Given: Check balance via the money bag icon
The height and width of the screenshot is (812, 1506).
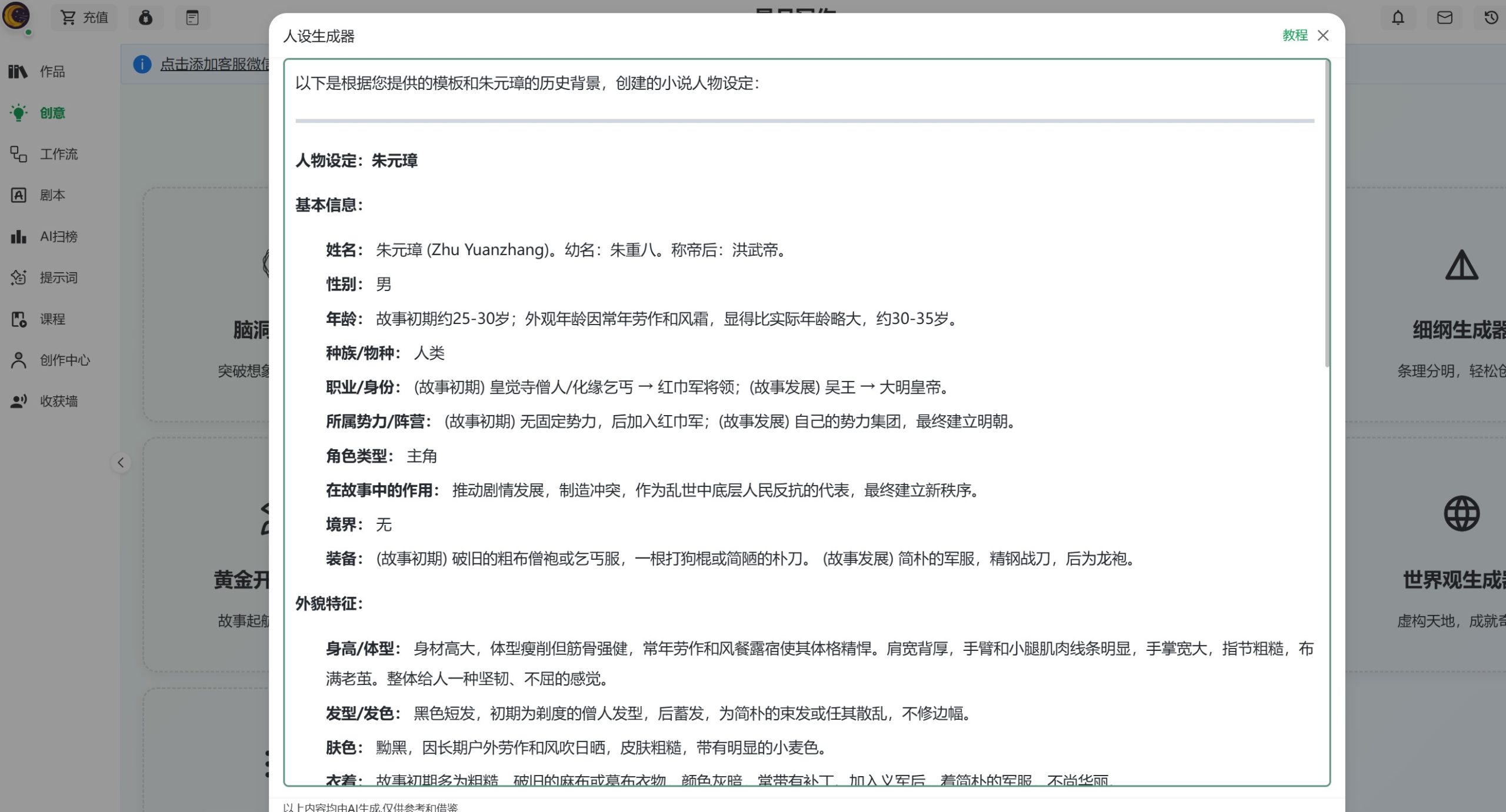Looking at the screenshot, I should pyautogui.click(x=145, y=18).
